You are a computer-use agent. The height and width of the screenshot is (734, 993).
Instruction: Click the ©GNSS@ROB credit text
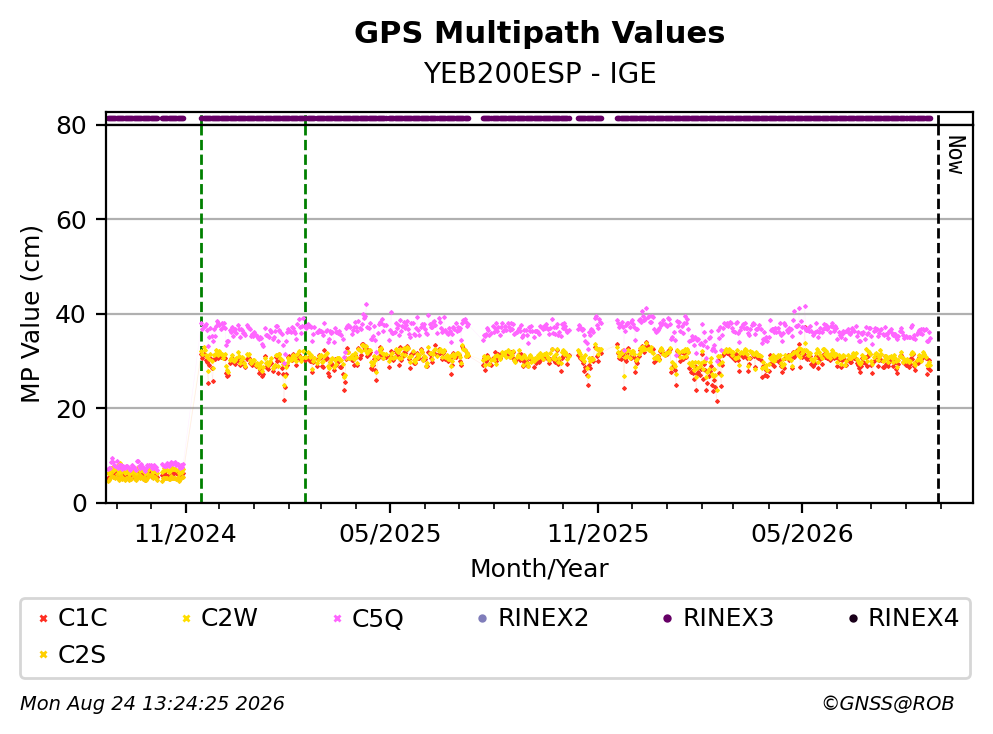point(888,704)
